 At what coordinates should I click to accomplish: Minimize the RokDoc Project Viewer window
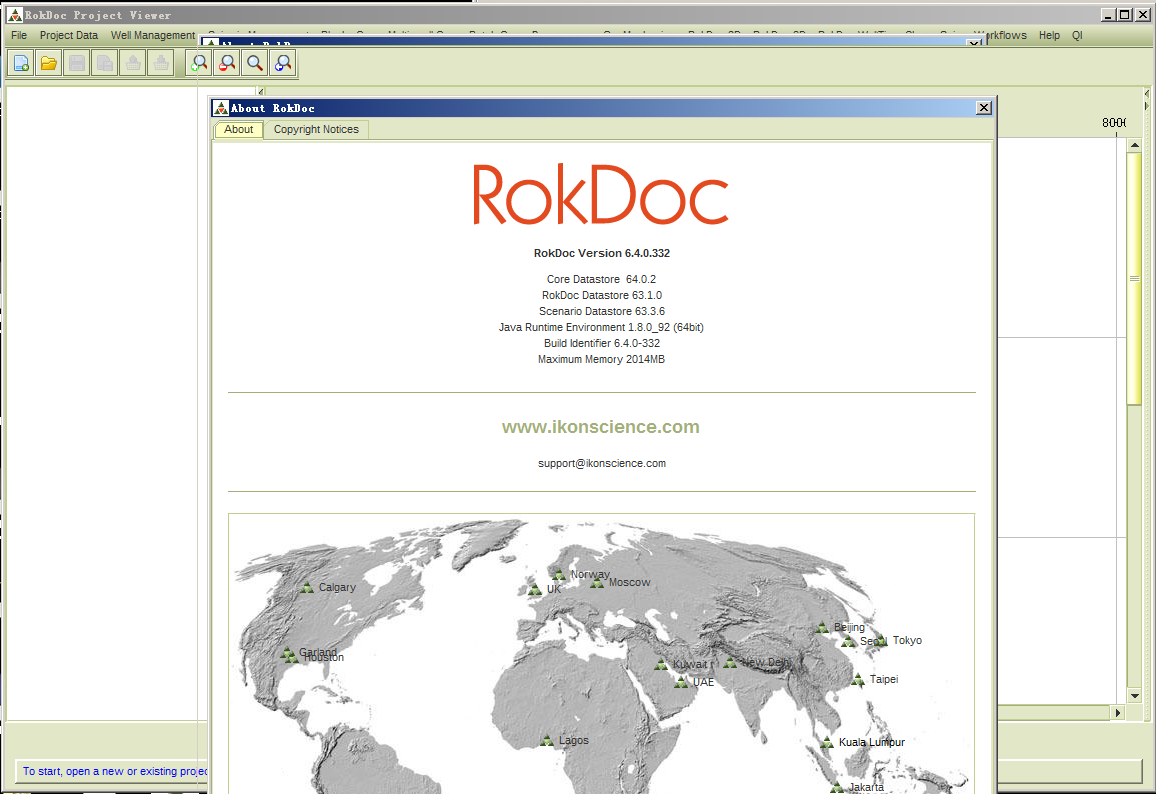coord(1108,15)
